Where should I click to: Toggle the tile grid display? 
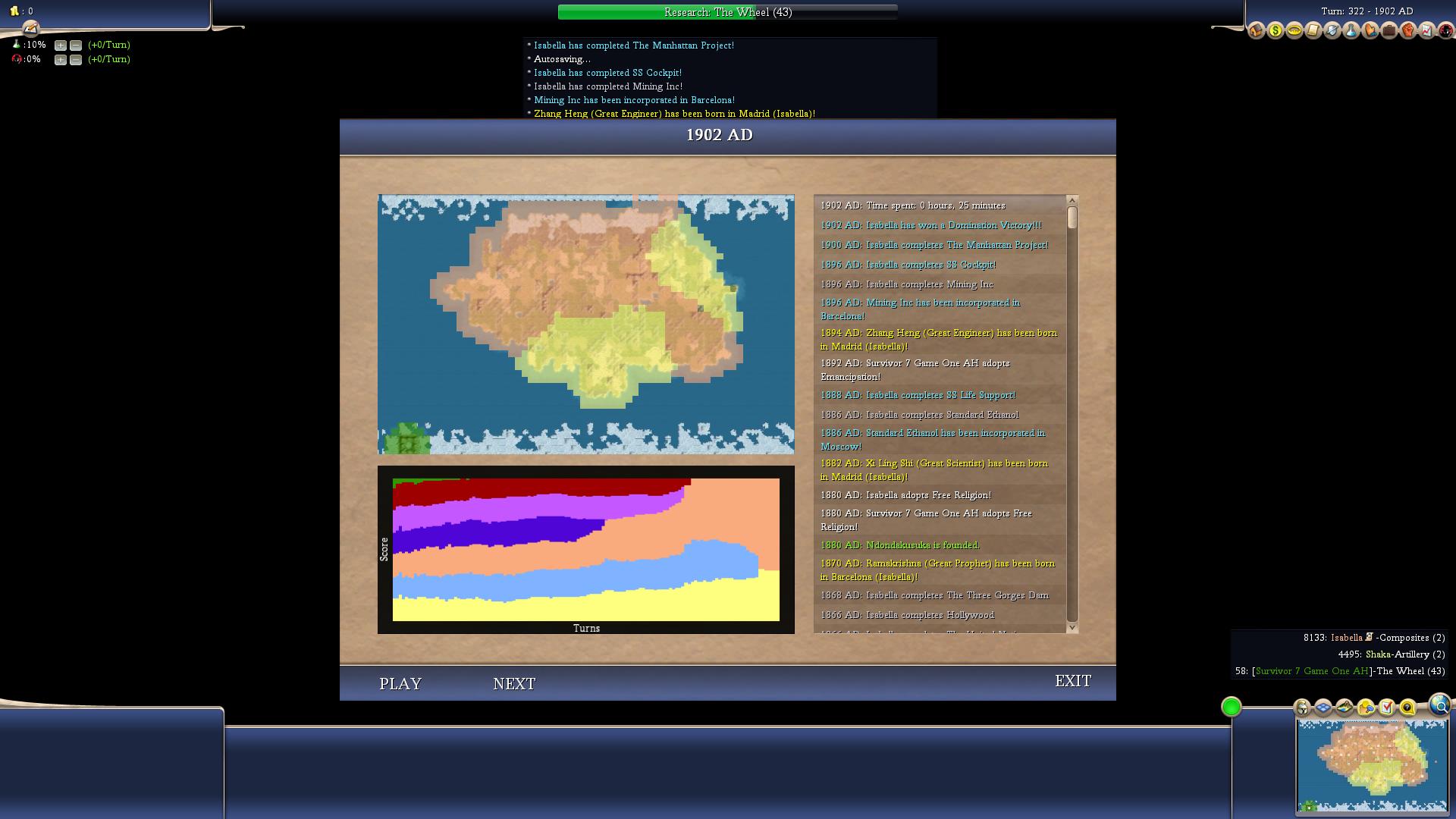1323,708
